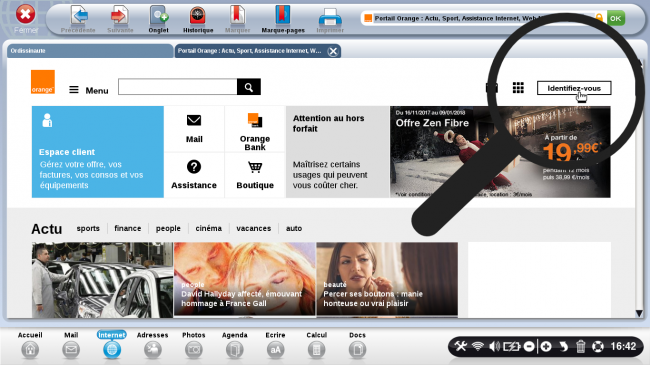The image size is (650, 365).
Task: Switch to the Ordissinaute tab
Action: point(90,51)
